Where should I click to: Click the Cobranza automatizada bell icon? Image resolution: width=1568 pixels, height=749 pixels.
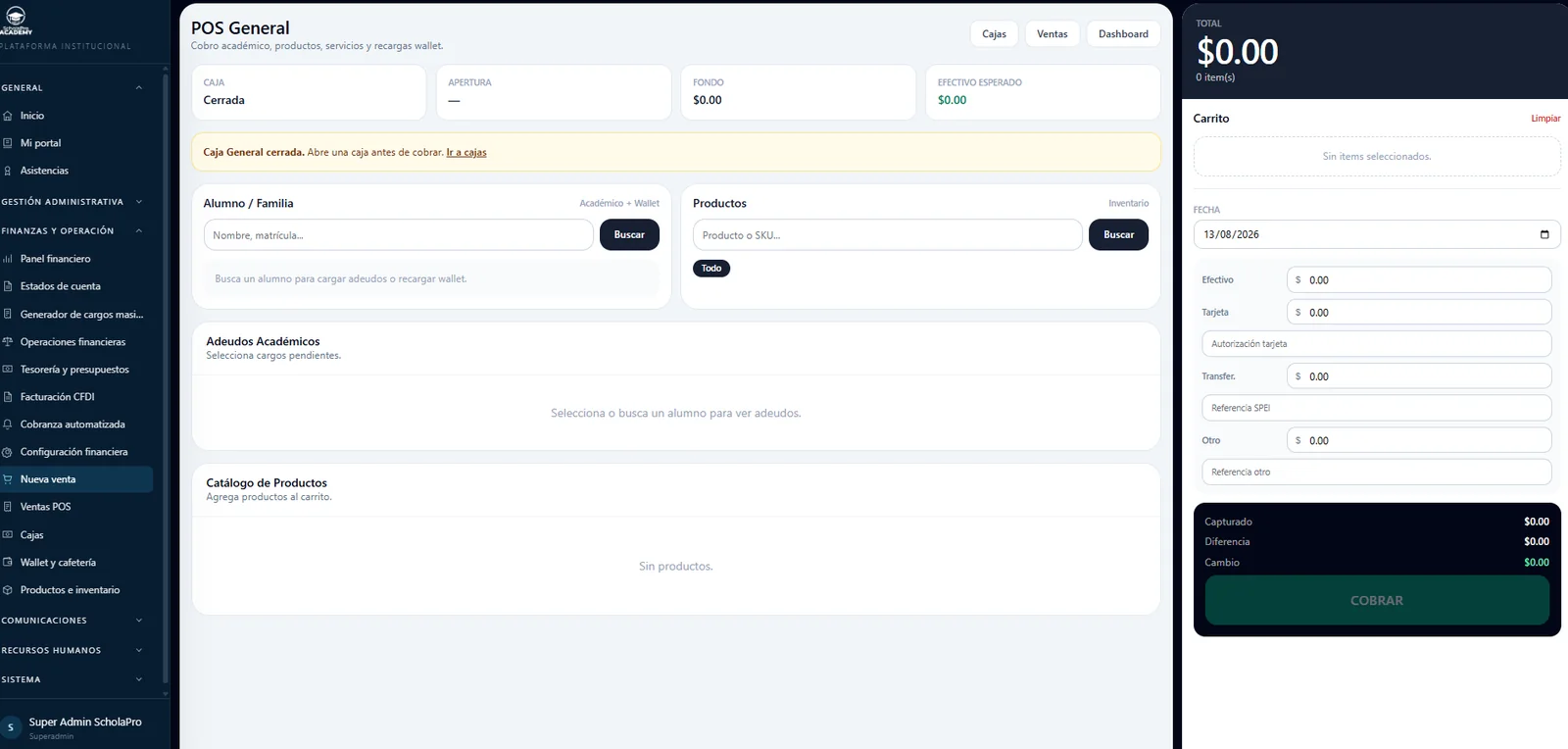point(8,424)
